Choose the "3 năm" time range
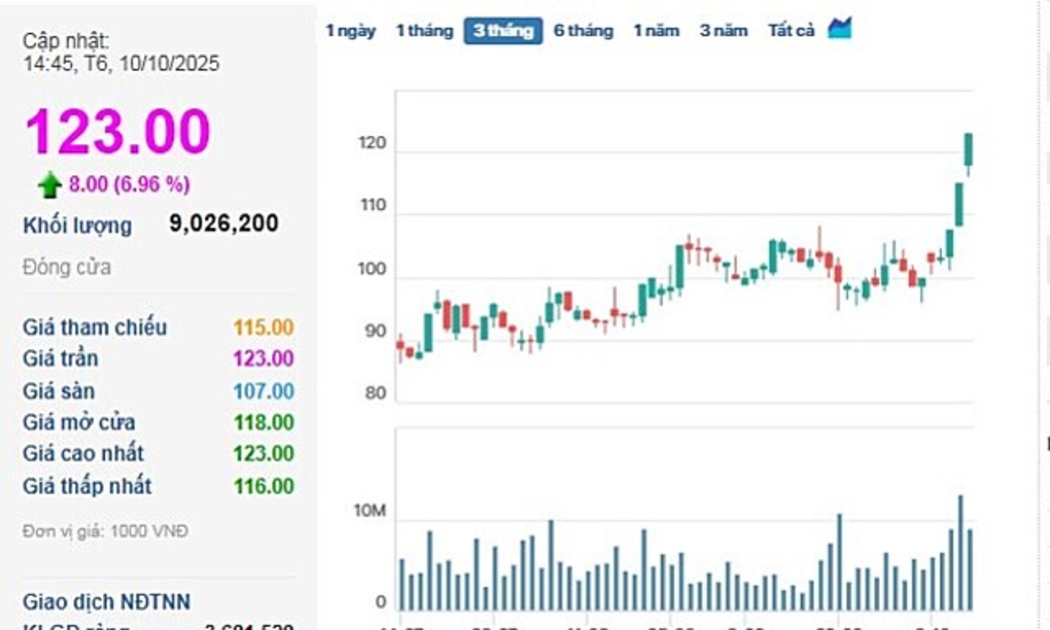The width and height of the screenshot is (1050, 630). coord(723,31)
